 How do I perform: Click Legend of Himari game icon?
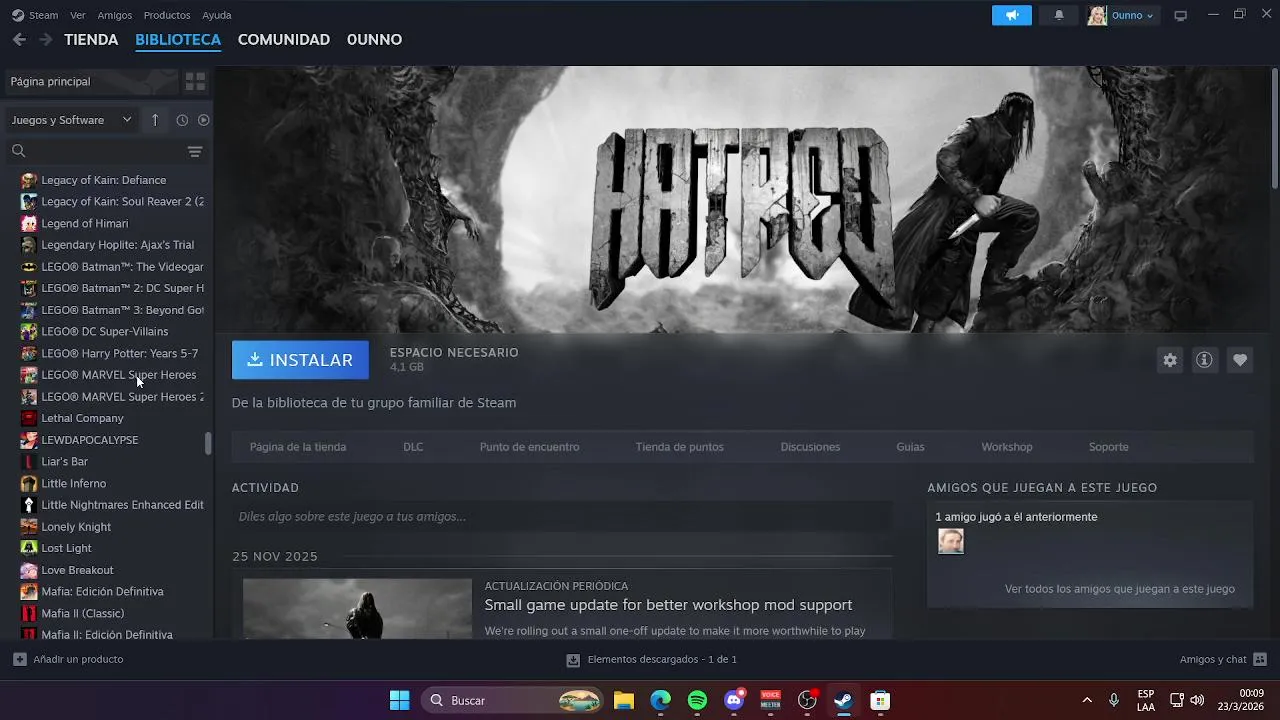[29, 223]
